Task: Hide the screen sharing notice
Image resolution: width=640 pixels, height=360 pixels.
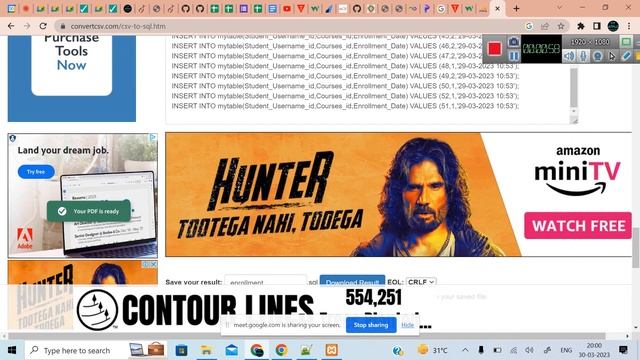Action: [x=408, y=325]
